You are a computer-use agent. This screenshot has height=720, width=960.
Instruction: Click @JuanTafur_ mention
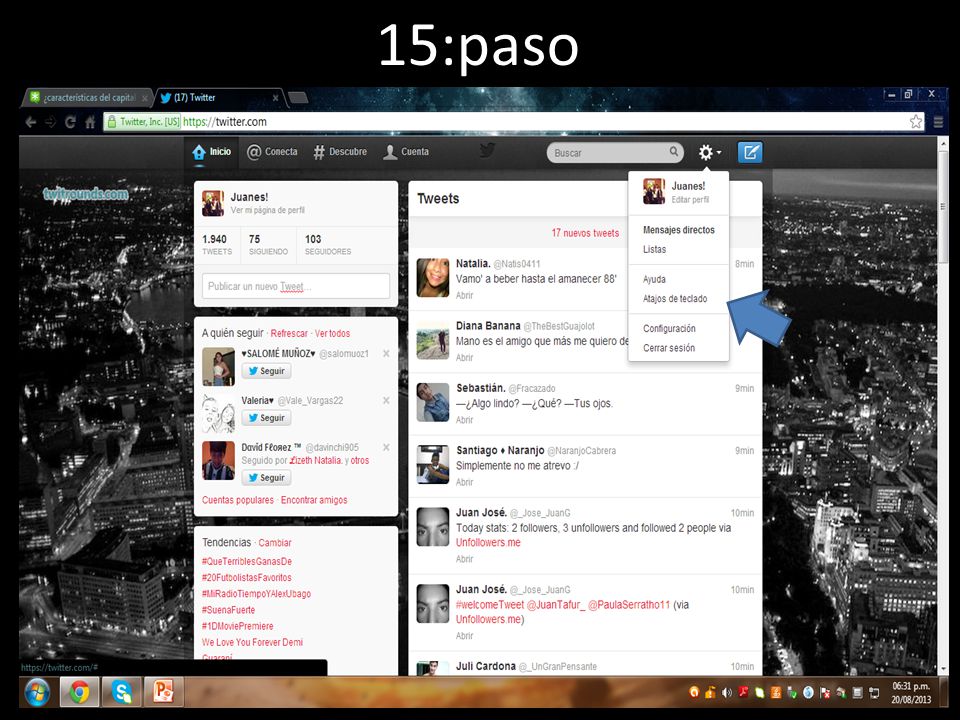(x=555, y=605)
